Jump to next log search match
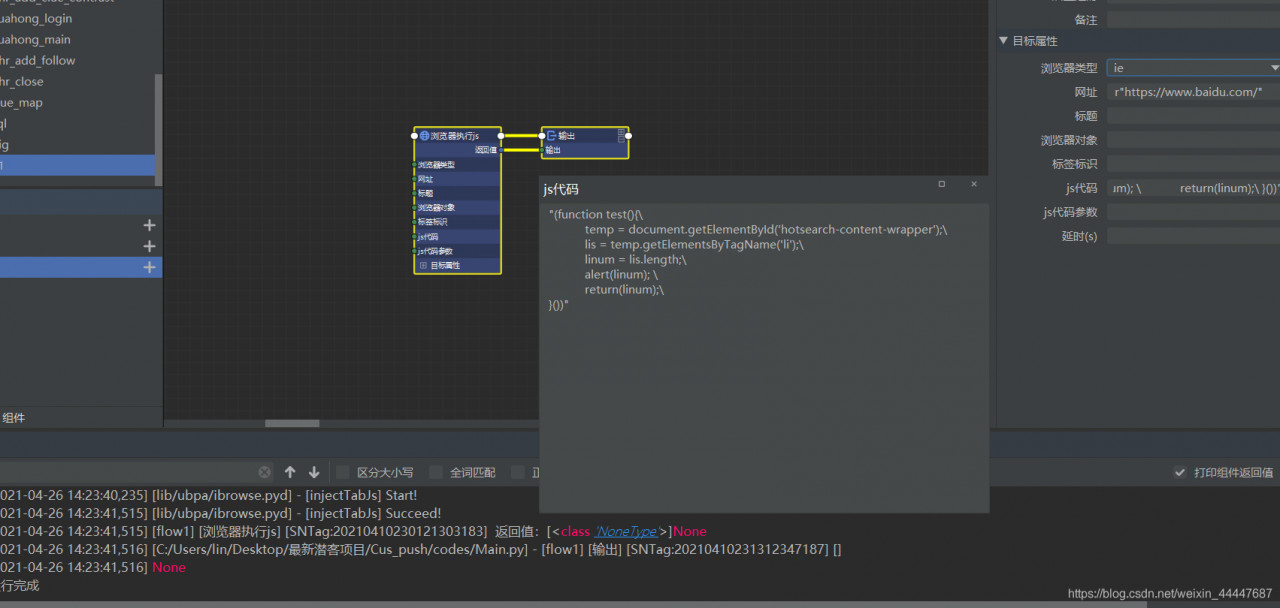Screen dimensions: 1280x608 pos(314,472)
